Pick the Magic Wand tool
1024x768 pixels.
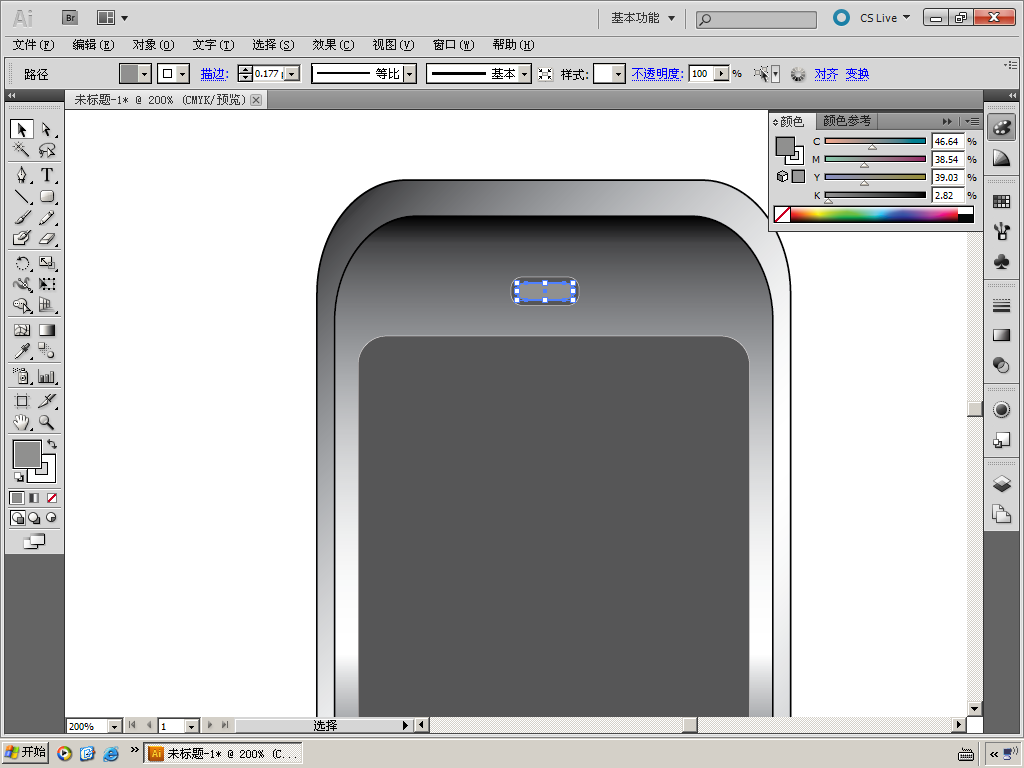pos(22,151)
